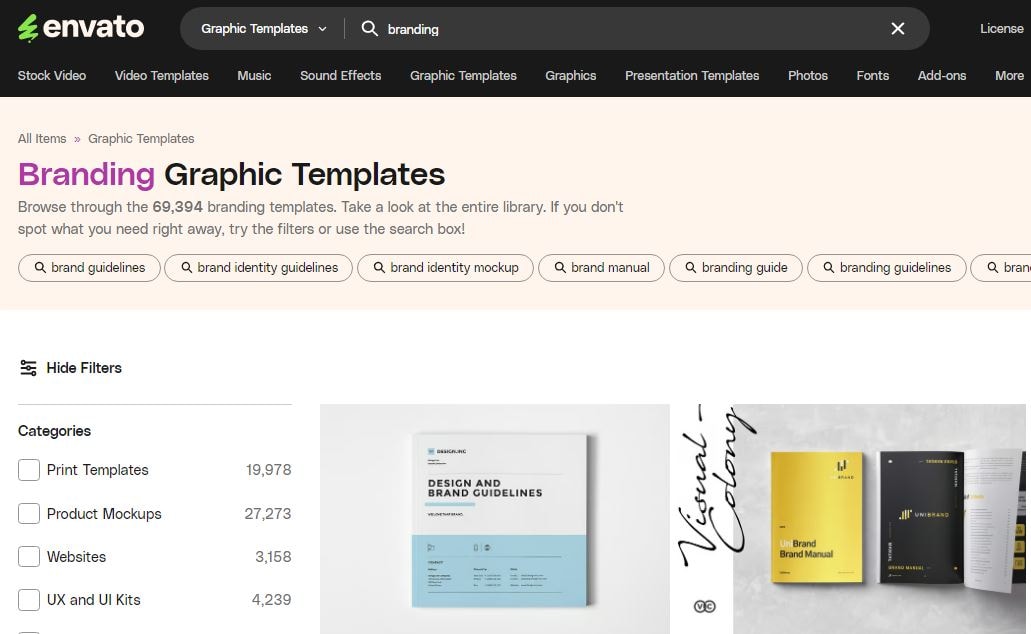Select Graphic Templates in the navigation bar
Image resolution: width=1031 pixels, height=634 pixels.
[x=464, y=76]
